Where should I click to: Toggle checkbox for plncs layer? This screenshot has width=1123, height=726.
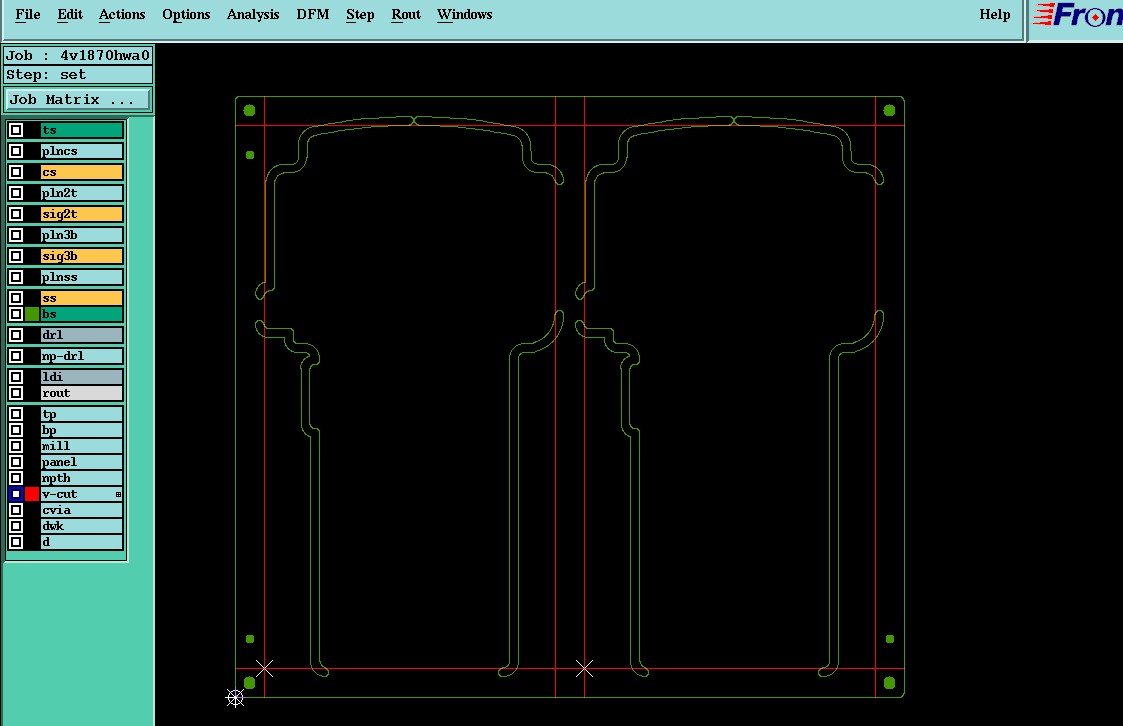click(16, 151)
